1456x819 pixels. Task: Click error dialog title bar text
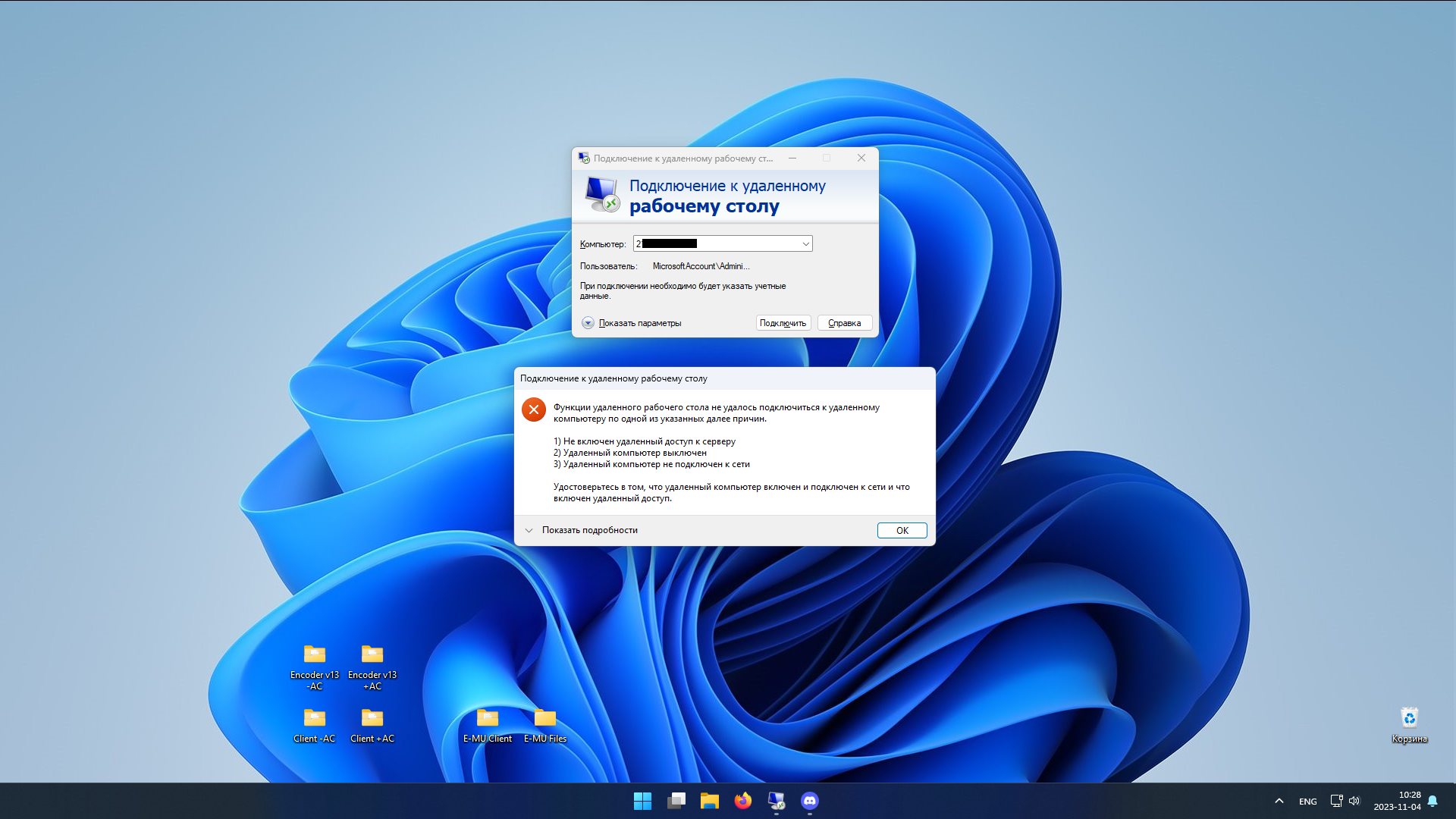coord(613,378)
